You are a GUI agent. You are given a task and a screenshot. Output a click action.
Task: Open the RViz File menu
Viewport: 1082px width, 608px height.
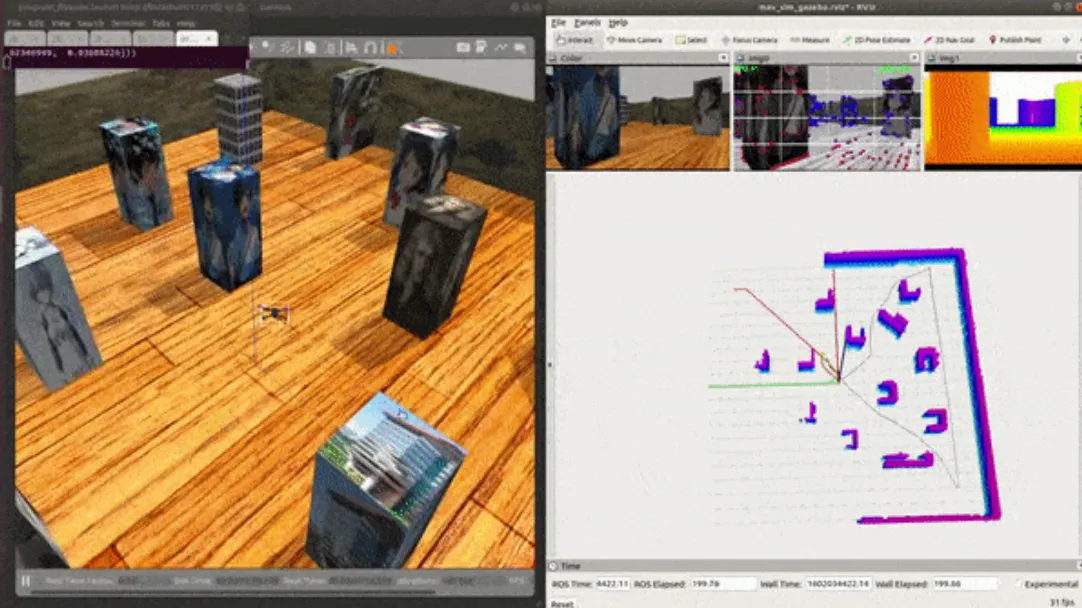558,23
